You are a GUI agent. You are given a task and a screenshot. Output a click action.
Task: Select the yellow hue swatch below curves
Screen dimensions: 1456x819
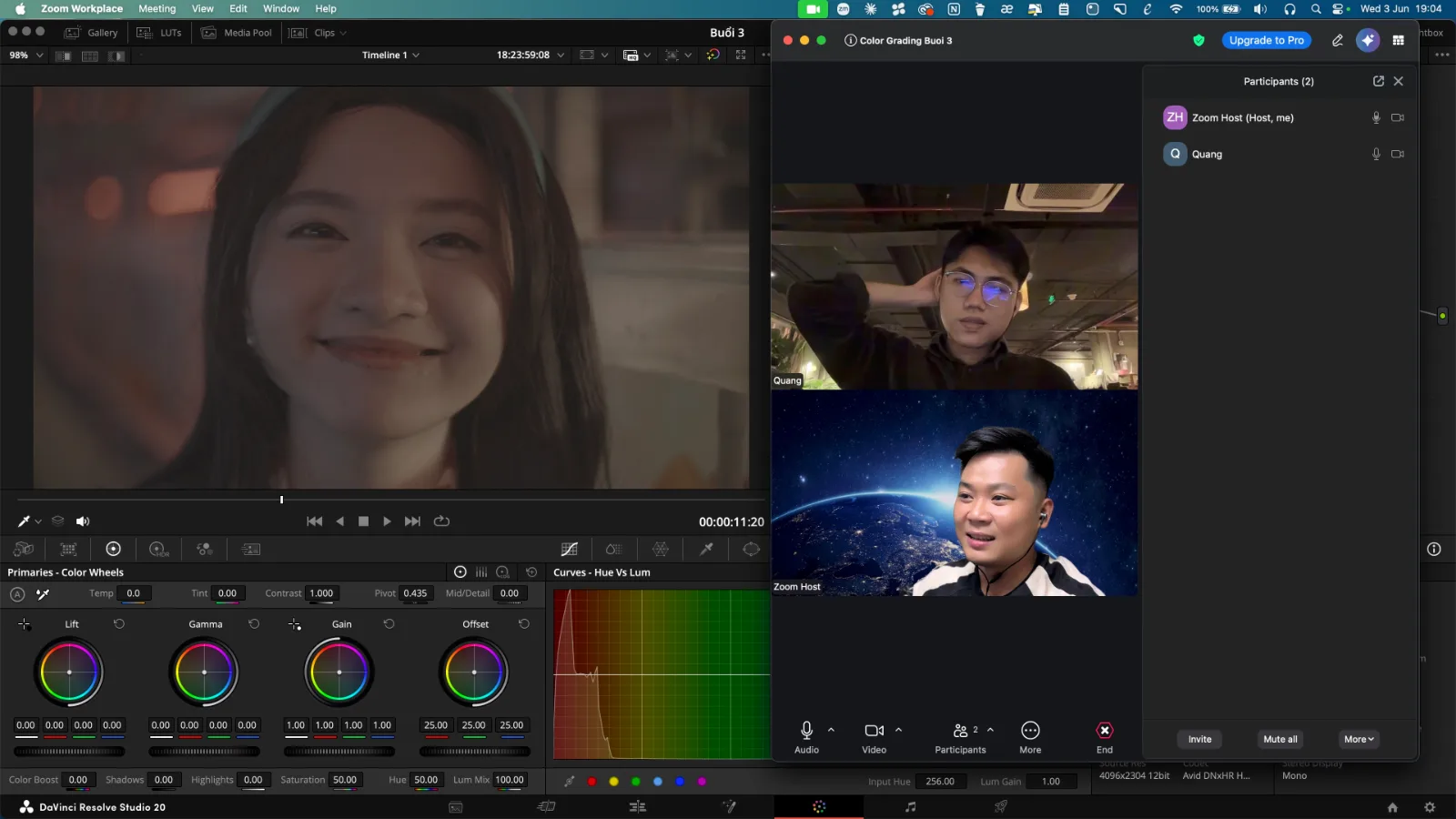pos(614,782)
